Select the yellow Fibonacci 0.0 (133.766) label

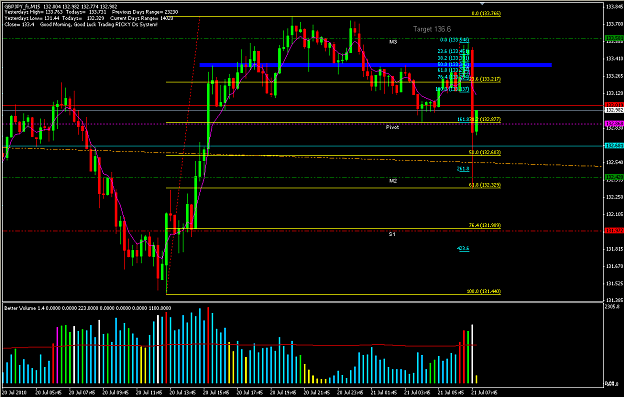pyautogui.click(x=486, y=13)
